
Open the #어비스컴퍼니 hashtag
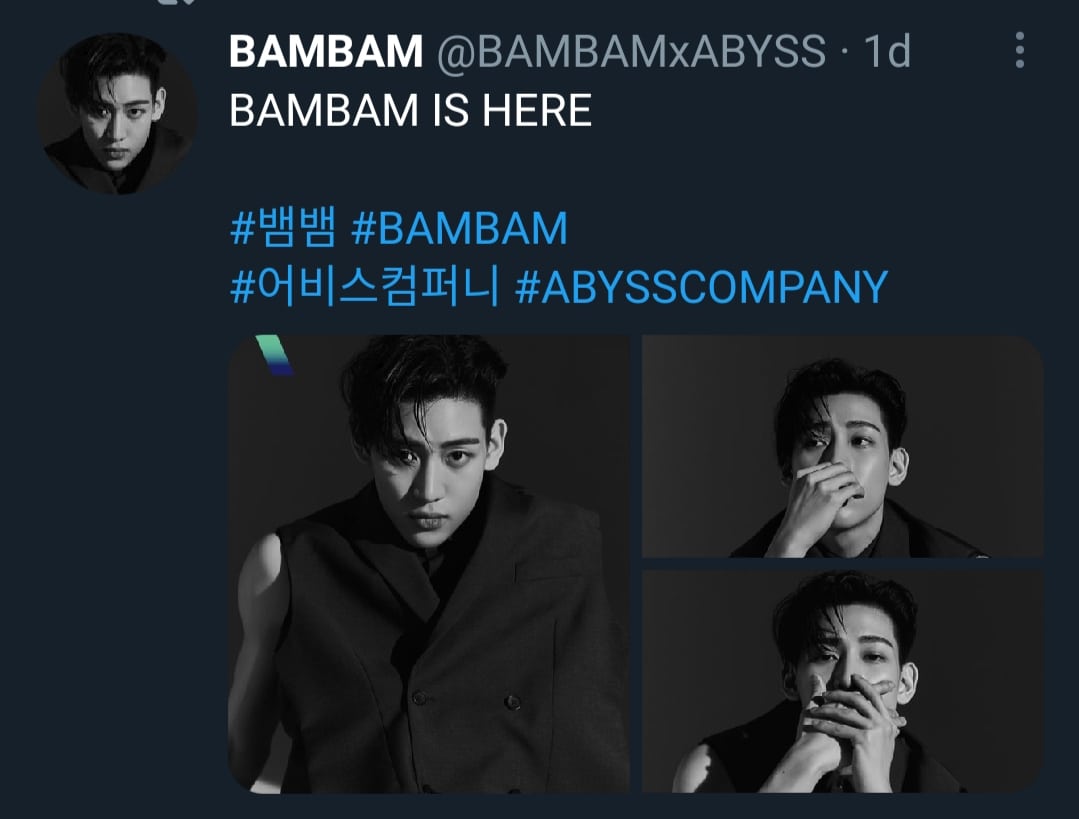point(365,287)
